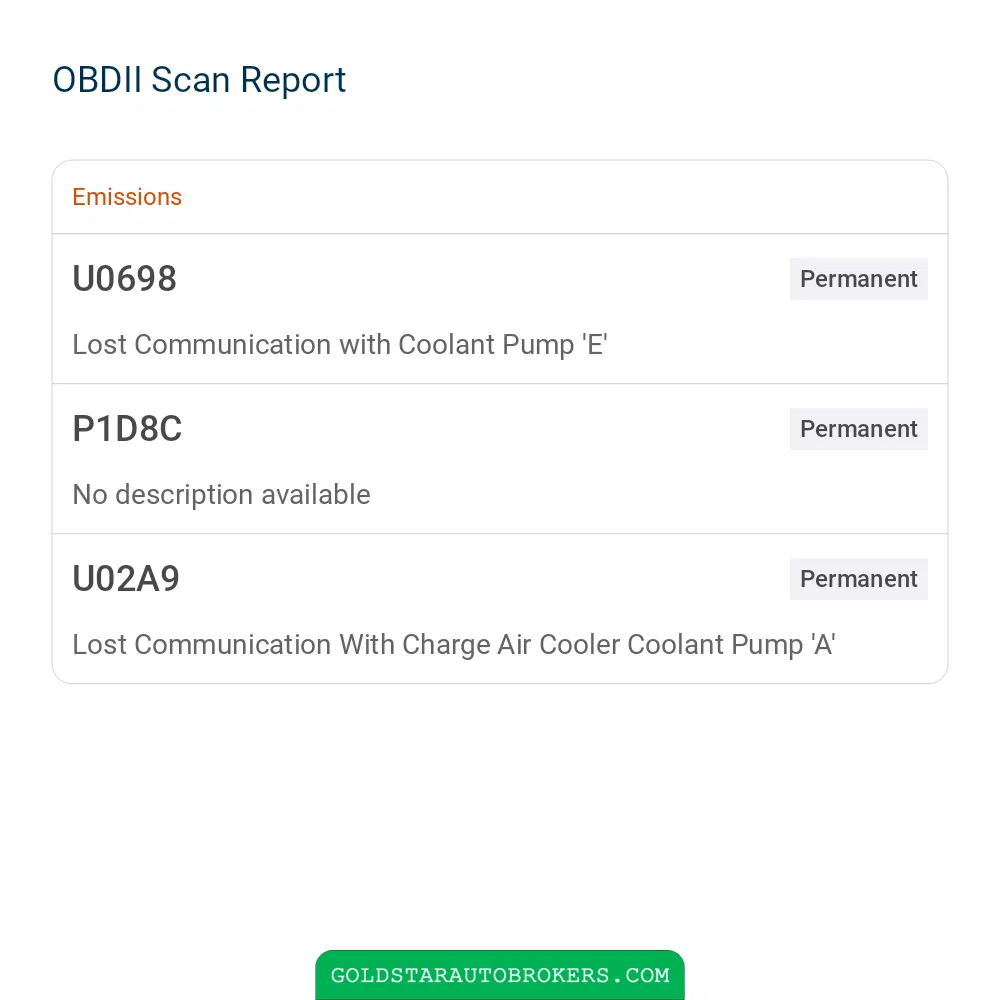This screenshot has width=1000, height=1000.
Task: Select the Emissions section header
Action: point(127,197)
